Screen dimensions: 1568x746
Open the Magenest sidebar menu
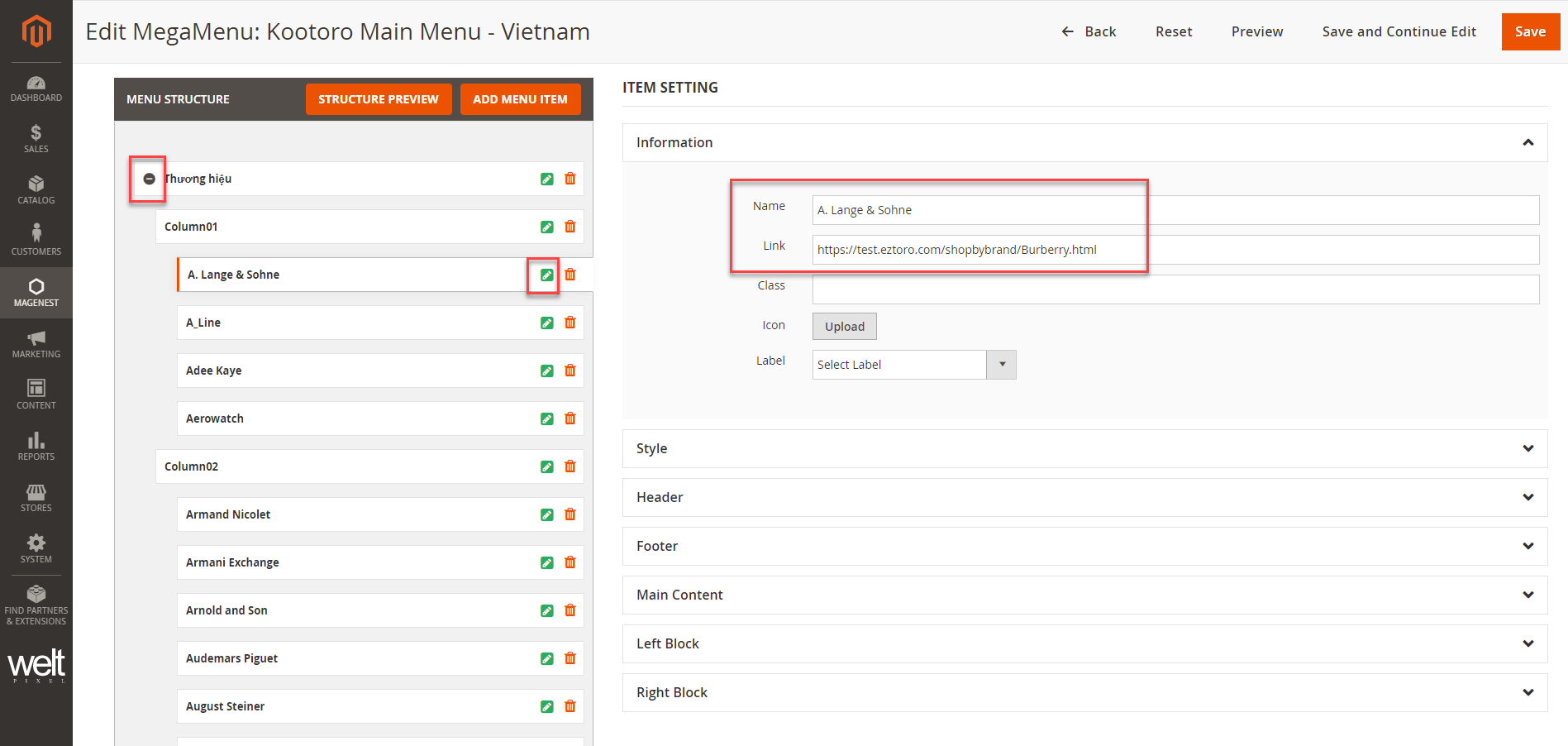click(x=36, y=293)
